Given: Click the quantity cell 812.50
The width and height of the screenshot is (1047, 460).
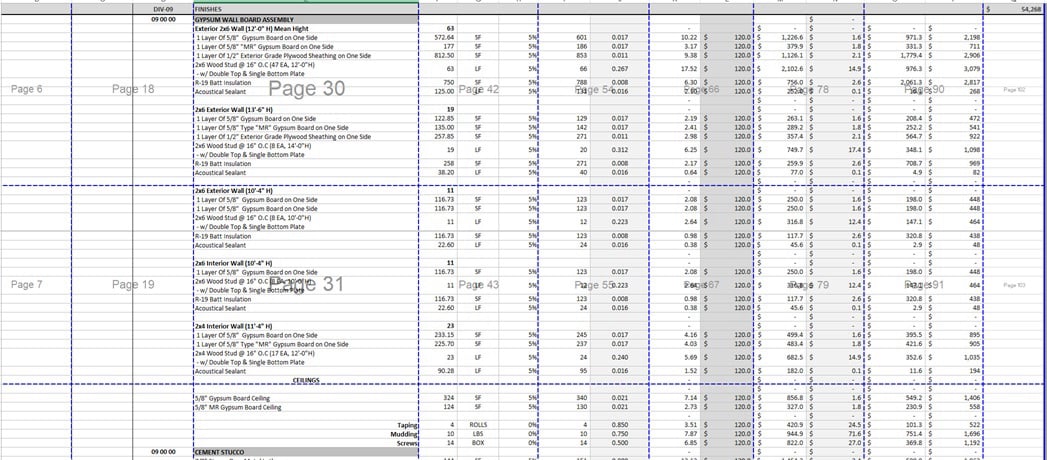Looking at the screenshot, I should click(439, 56).
